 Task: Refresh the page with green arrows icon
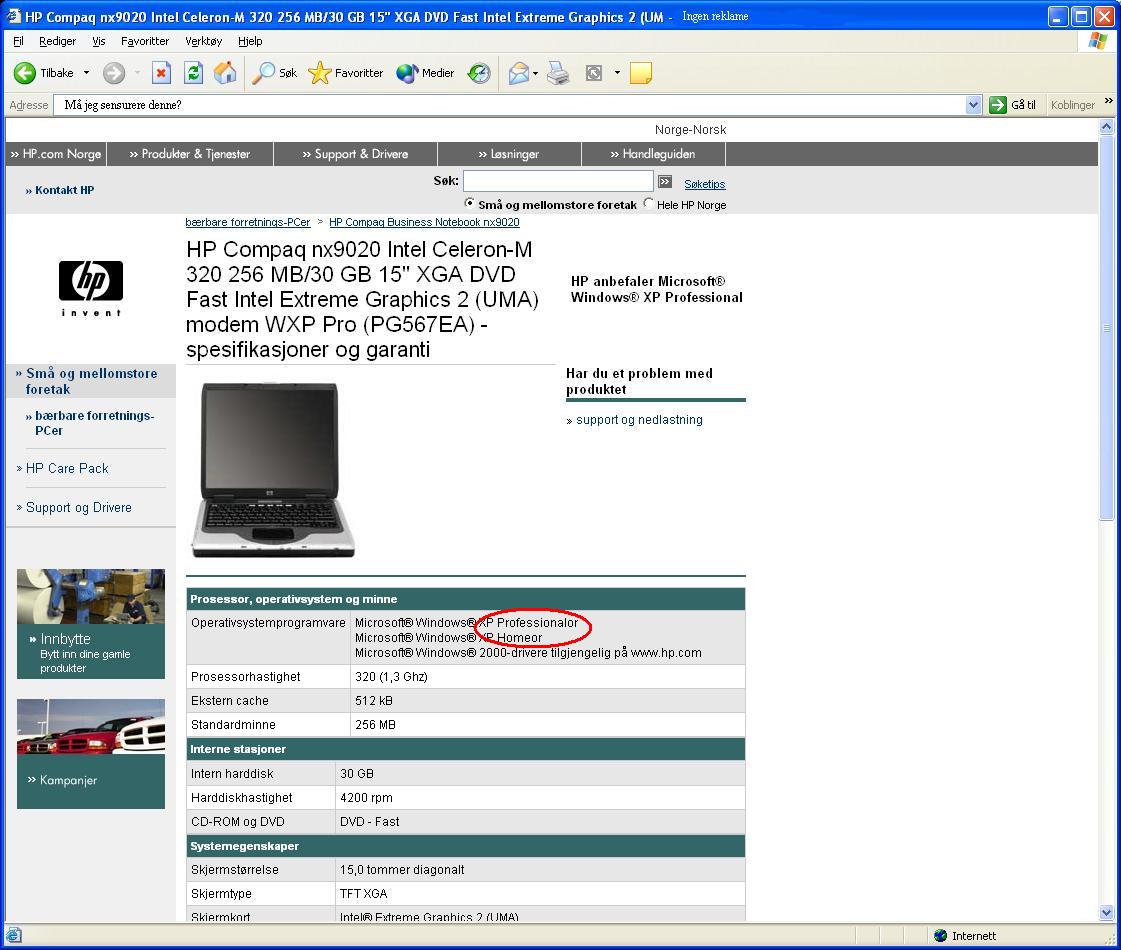(x=193, y=73)
